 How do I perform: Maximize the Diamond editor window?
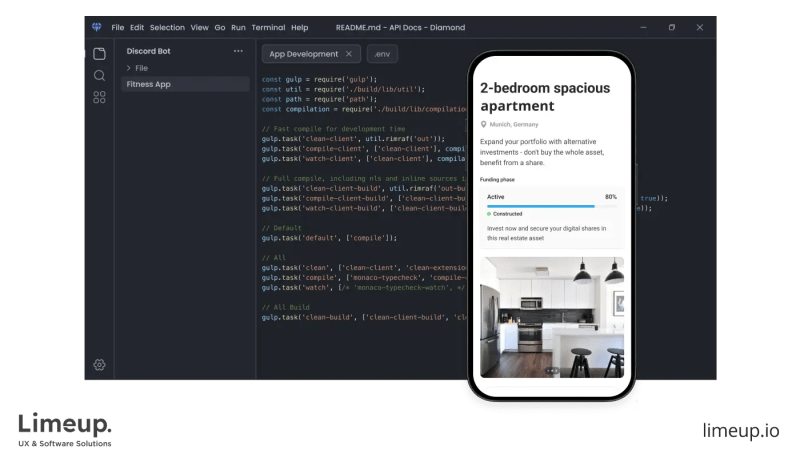672,28
